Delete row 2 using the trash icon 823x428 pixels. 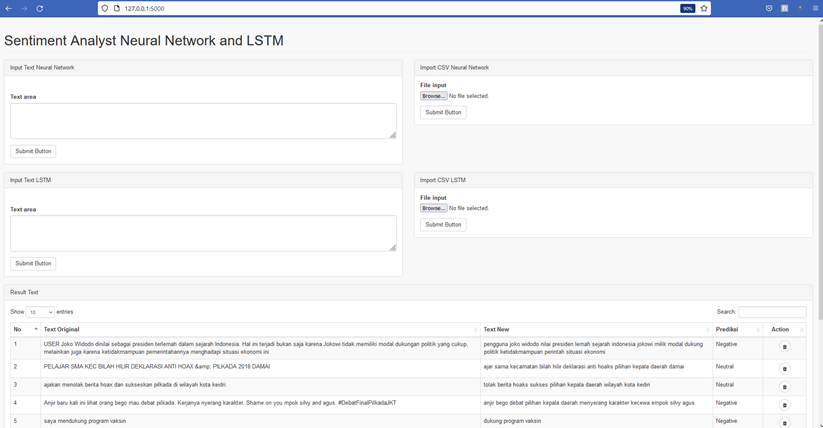784,368
